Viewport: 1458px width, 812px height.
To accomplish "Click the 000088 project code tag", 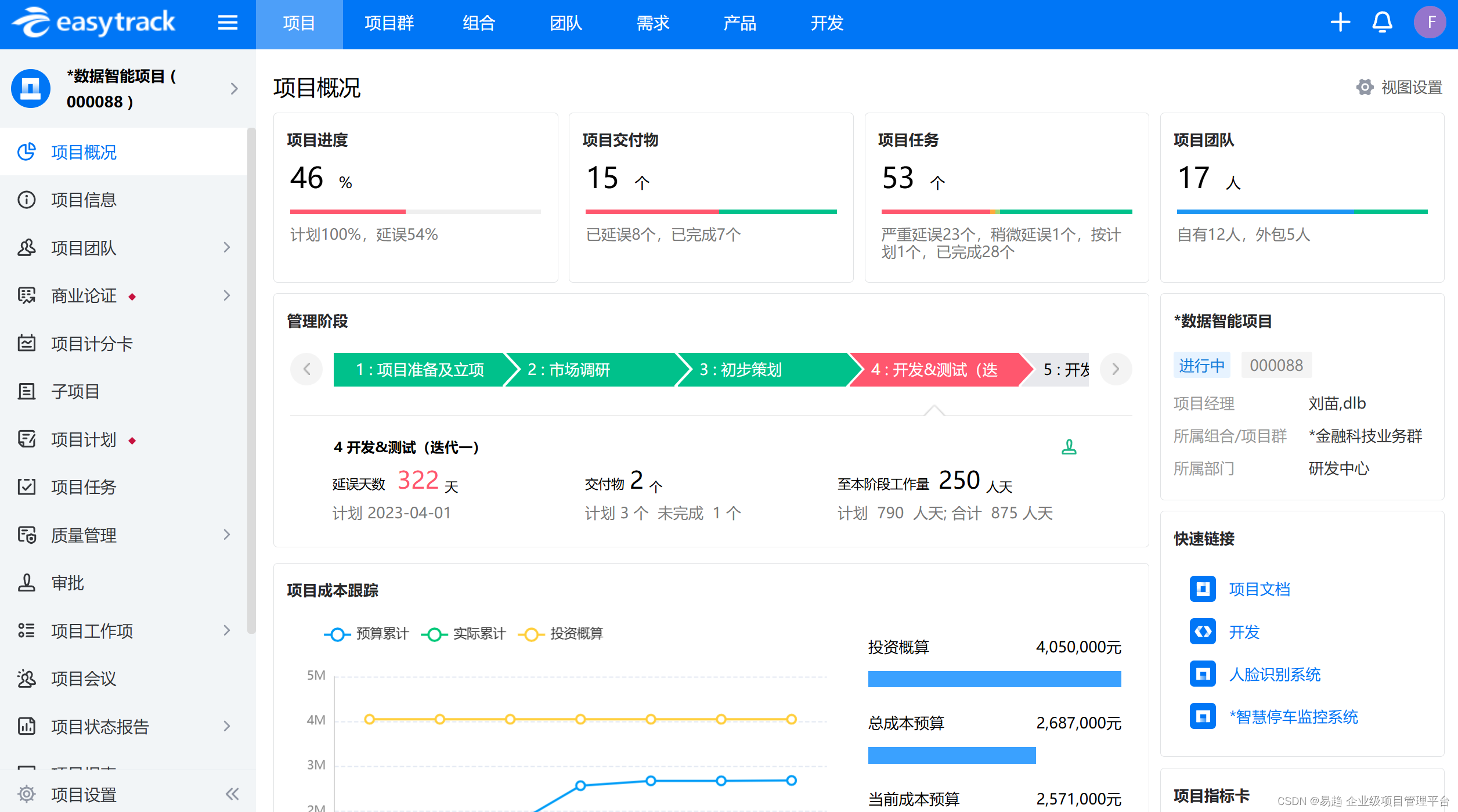I will click(1276, 365).
